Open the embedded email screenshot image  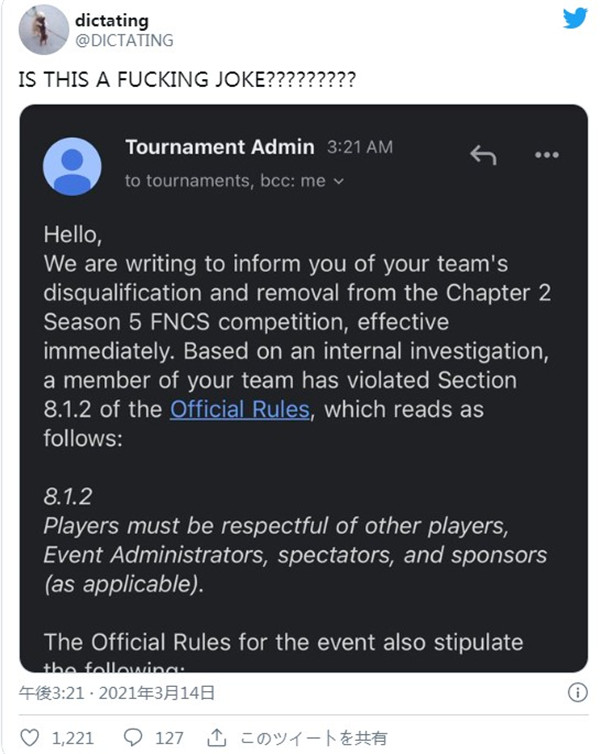303,388
